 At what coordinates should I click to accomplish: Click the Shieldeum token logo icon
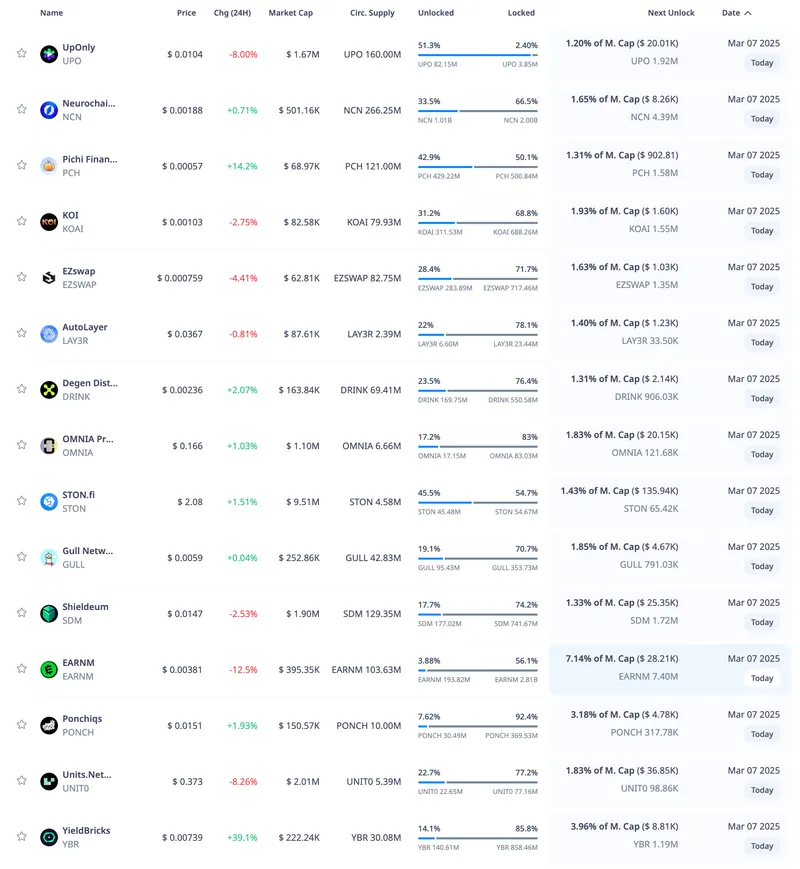[x=48, y=614]
